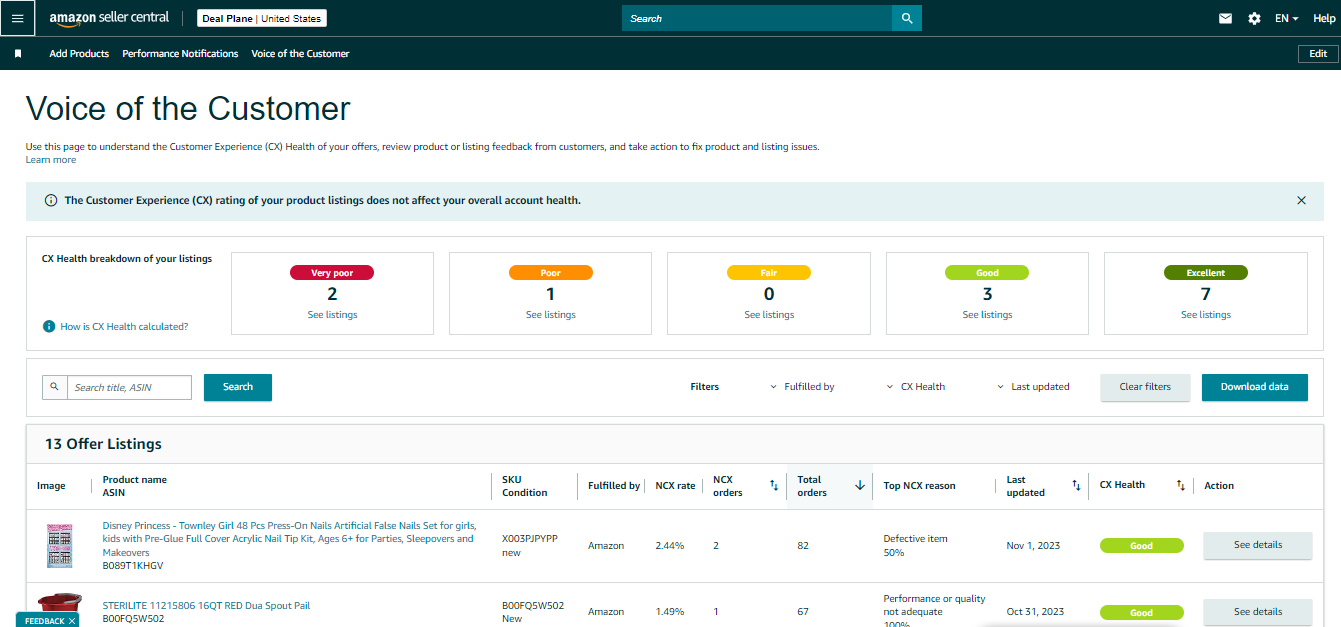Click the Poor orange badge
The width and height of the screenshot is (1341, 627).
(x=550, y=273)
